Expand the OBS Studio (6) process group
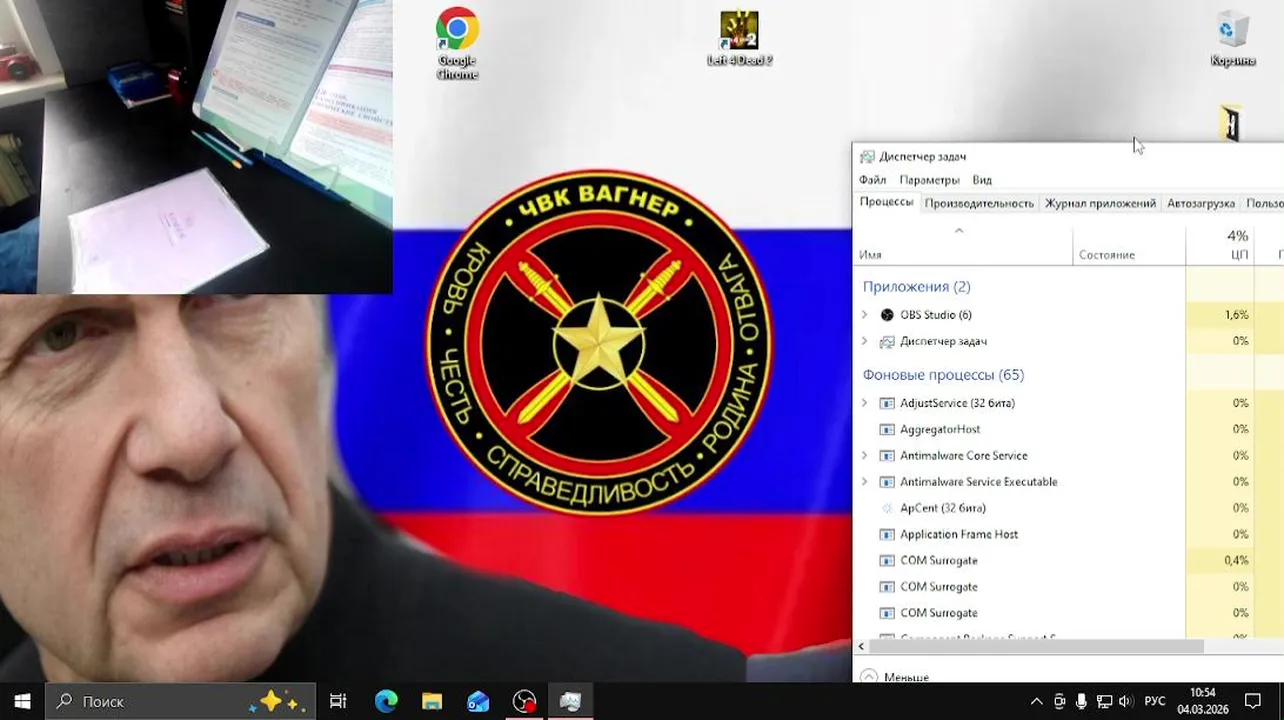The image size is (1284, 720). (x=865, y=315)
